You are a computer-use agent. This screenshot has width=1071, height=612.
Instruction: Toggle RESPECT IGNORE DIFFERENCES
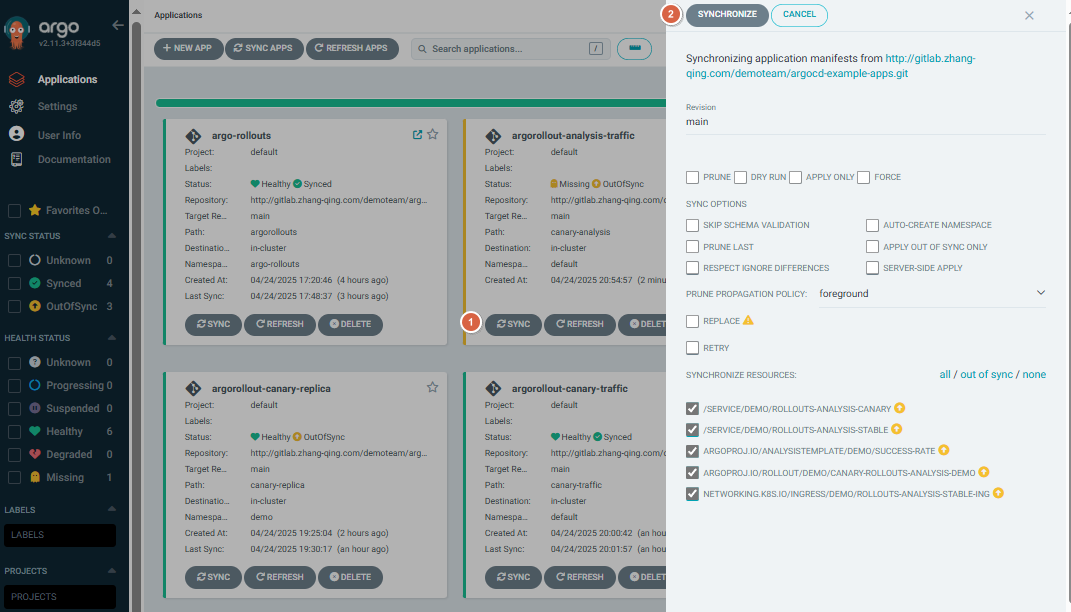693,268
